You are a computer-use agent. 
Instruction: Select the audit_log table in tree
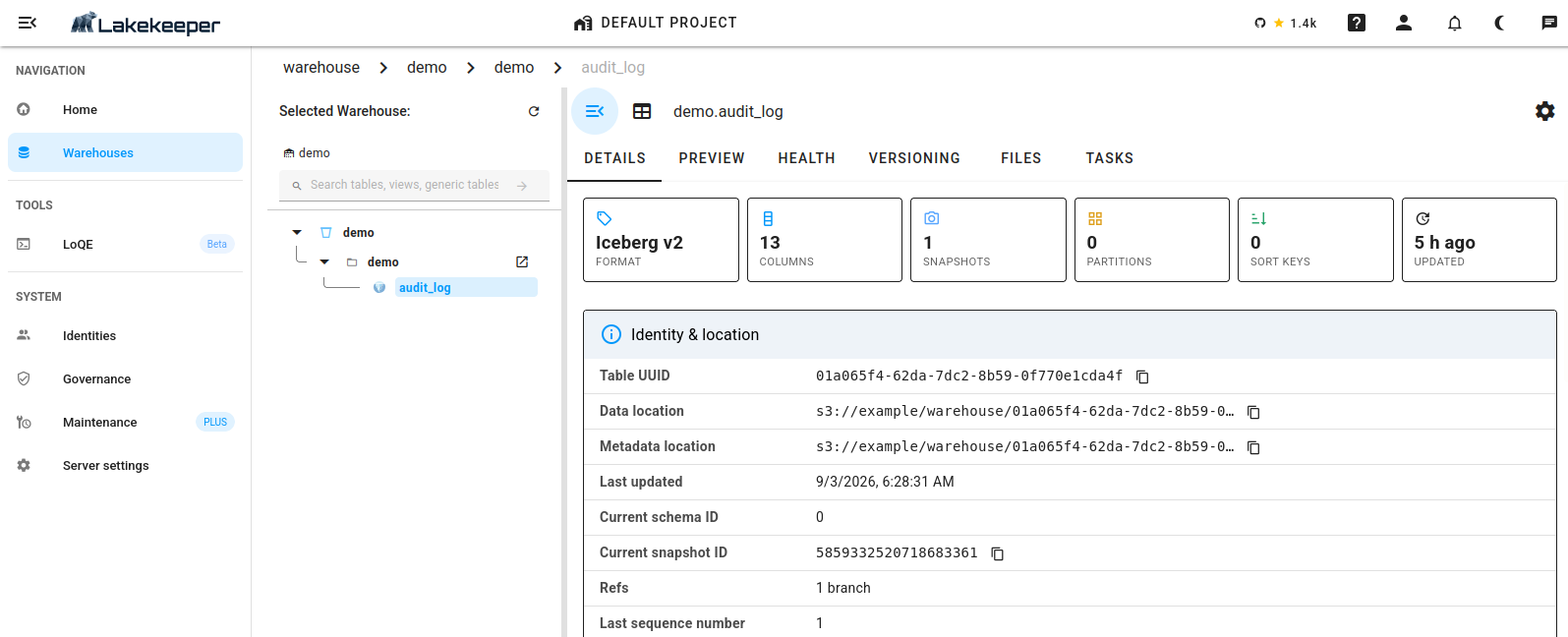[x=466, y=287]
